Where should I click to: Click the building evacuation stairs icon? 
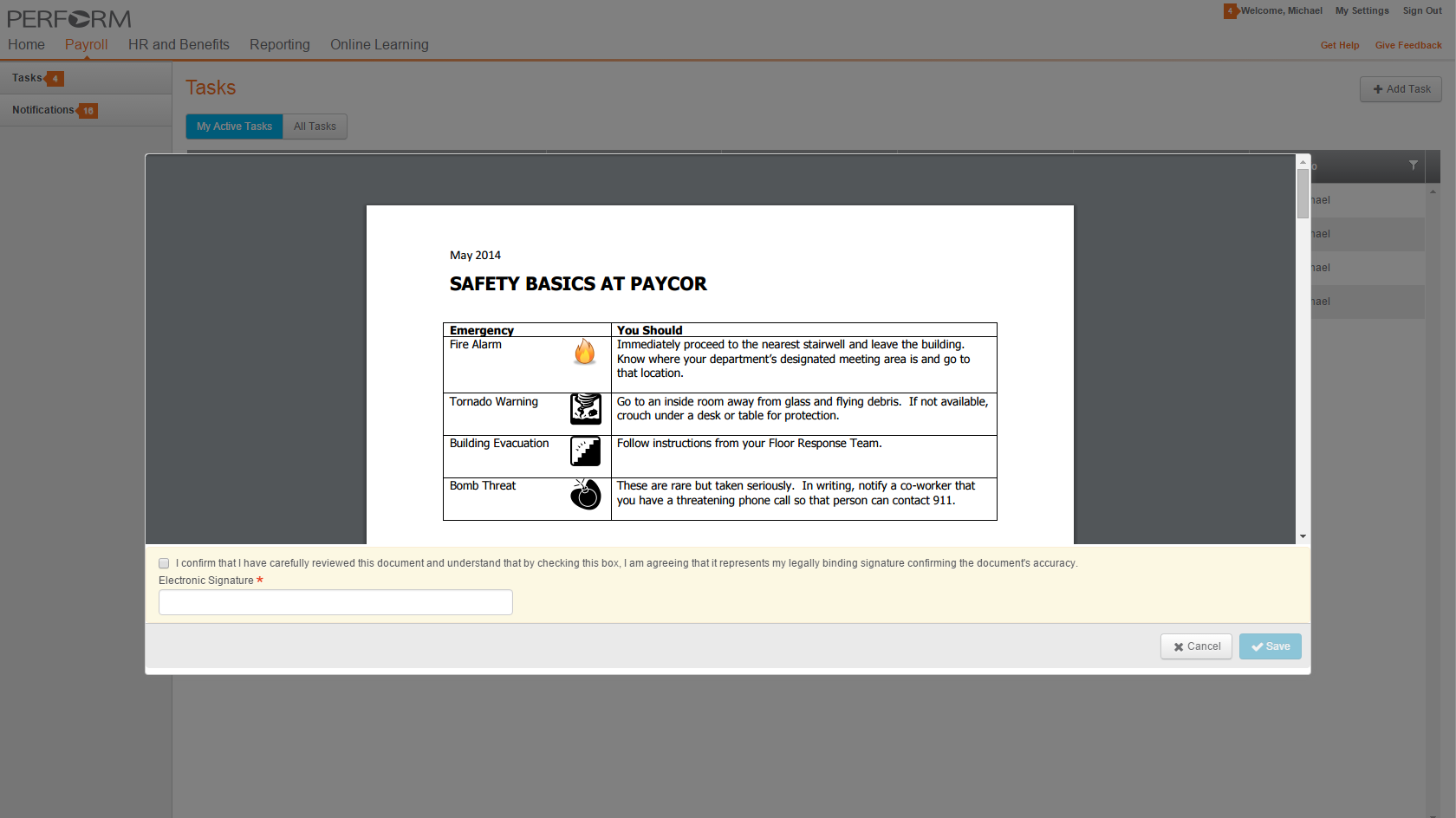click(586, 451)
